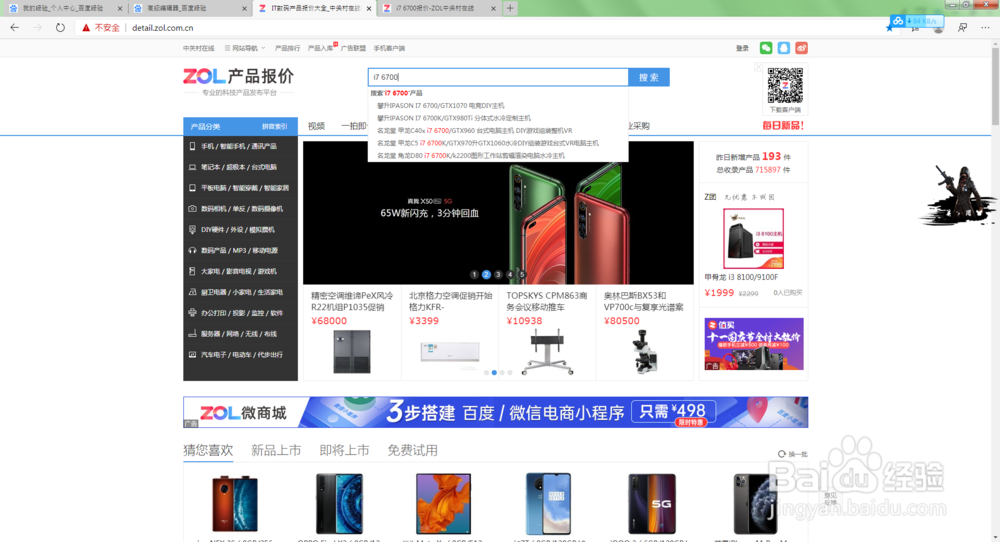Click the phone icon beside 手机/智能手机

click(x=192, y=146)
